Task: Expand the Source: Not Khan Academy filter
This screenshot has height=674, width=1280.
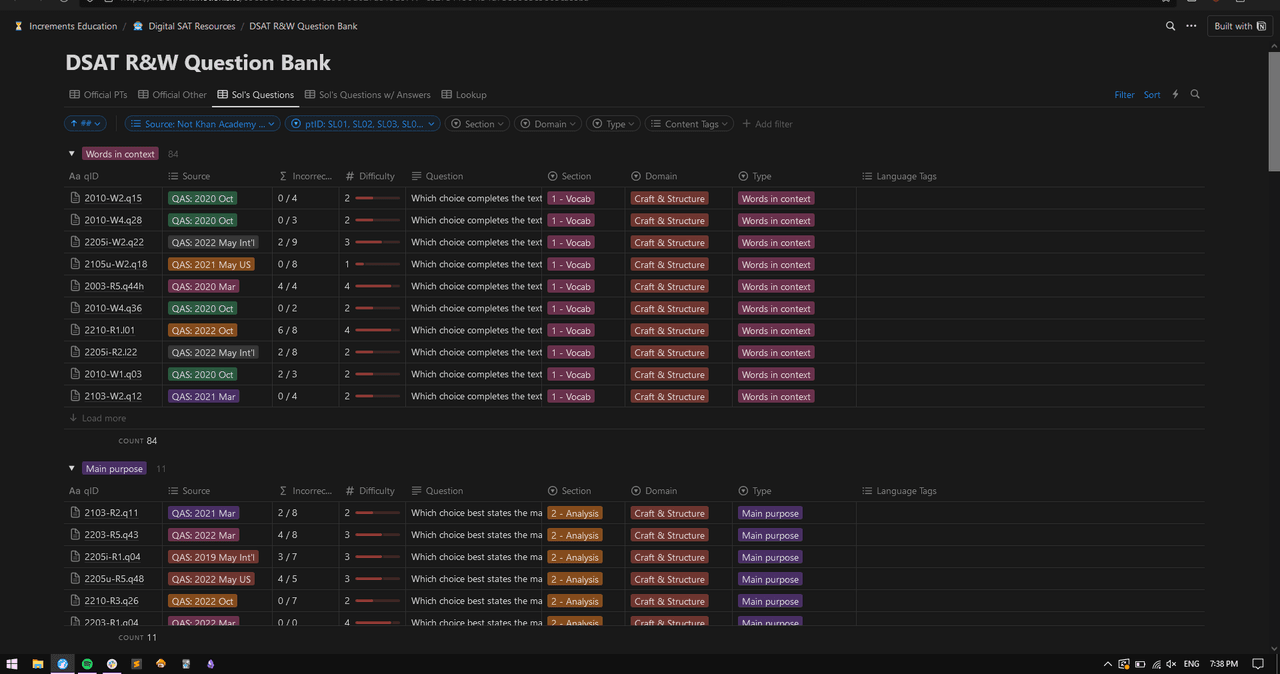Action: click(x=203, y=124)
